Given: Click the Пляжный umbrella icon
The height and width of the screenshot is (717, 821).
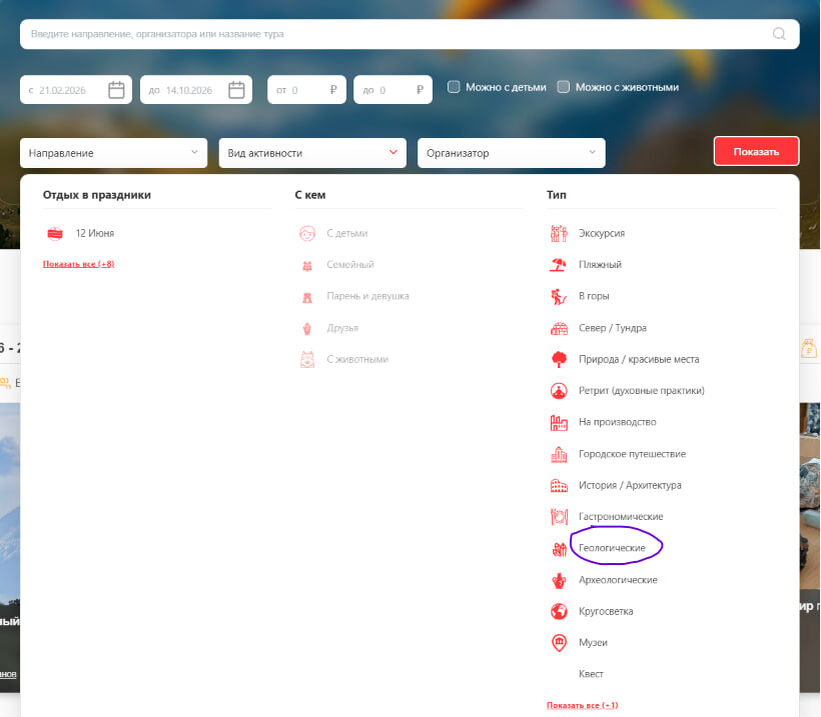Looking at the screenshot, I should click(x=558, y=264).
